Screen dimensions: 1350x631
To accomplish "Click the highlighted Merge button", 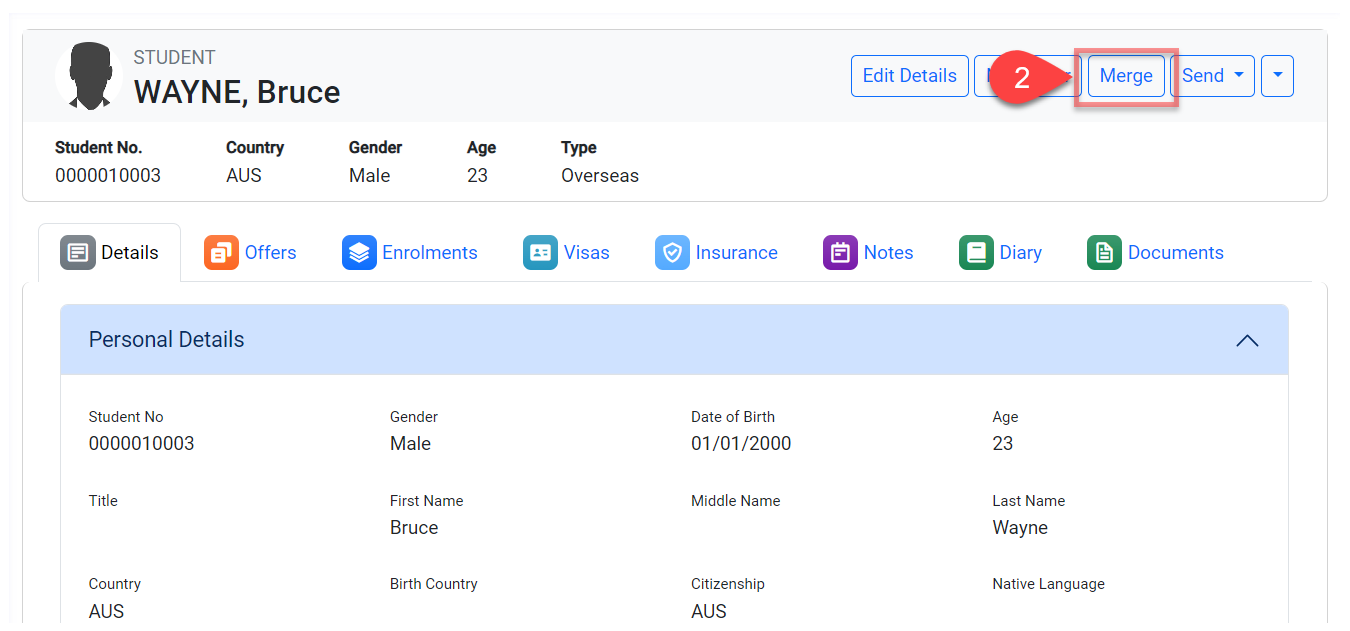I will (1126, 76).
